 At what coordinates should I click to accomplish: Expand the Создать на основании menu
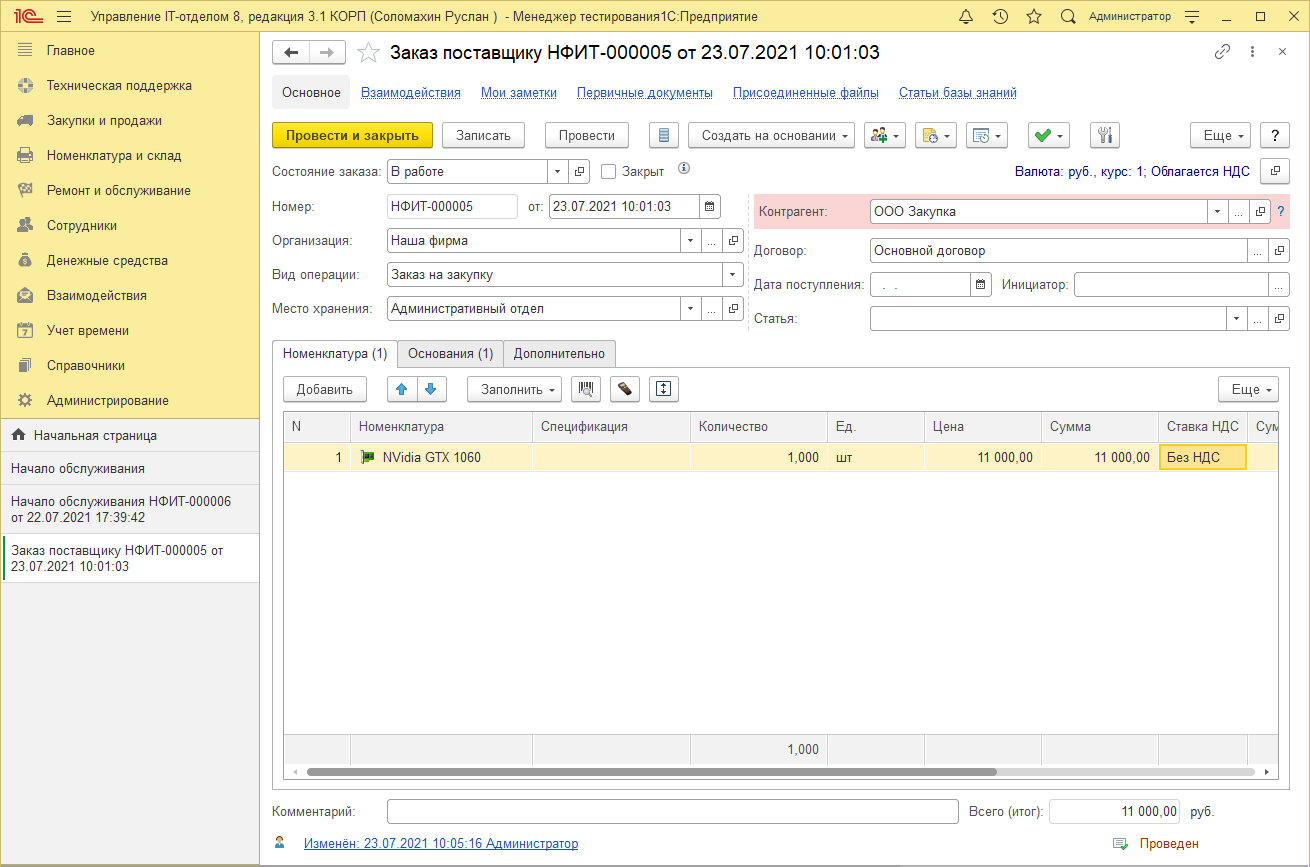(771, 136)
